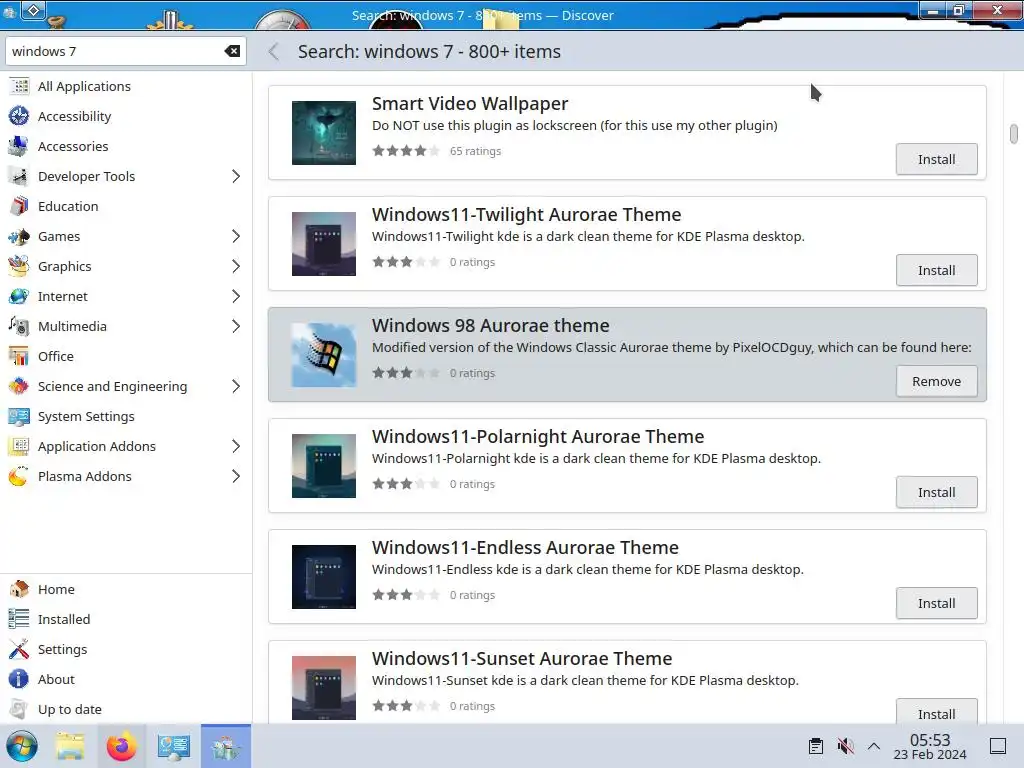
Task: Open the window menu icon in titlebar
Action: [x=34, y=10]
